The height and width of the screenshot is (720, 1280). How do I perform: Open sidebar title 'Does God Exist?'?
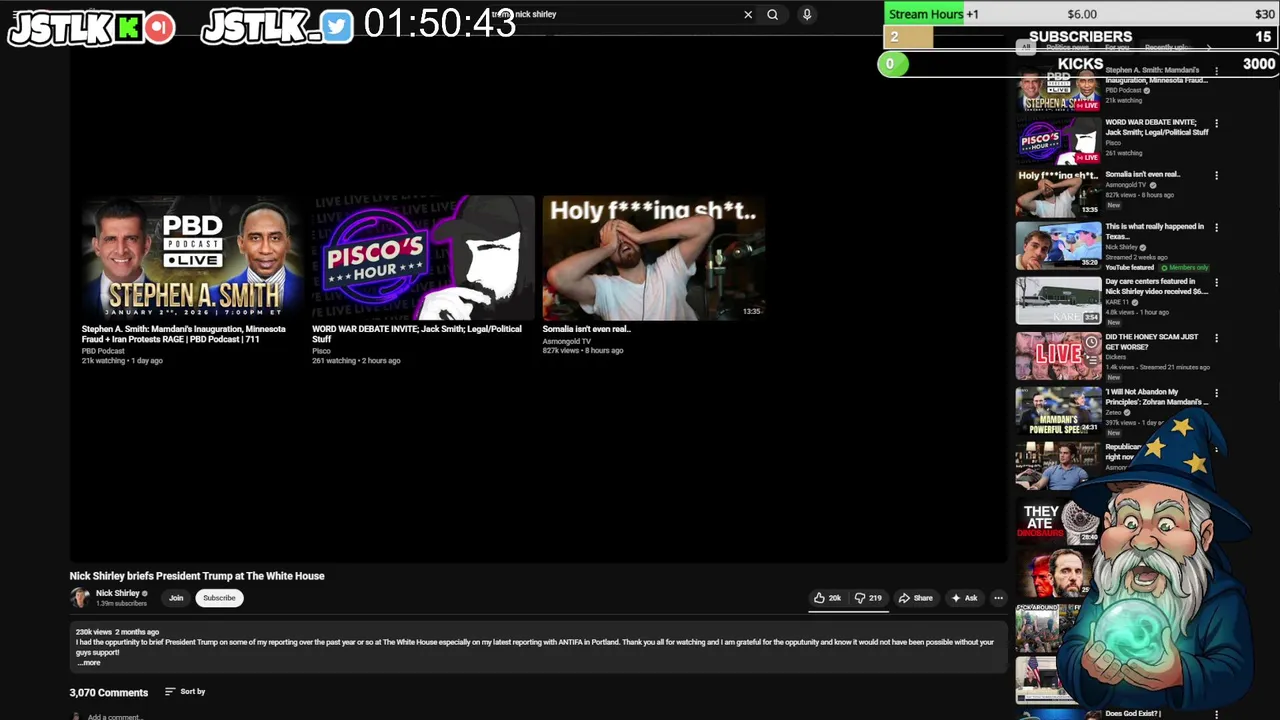click(x=1133, y=714)
